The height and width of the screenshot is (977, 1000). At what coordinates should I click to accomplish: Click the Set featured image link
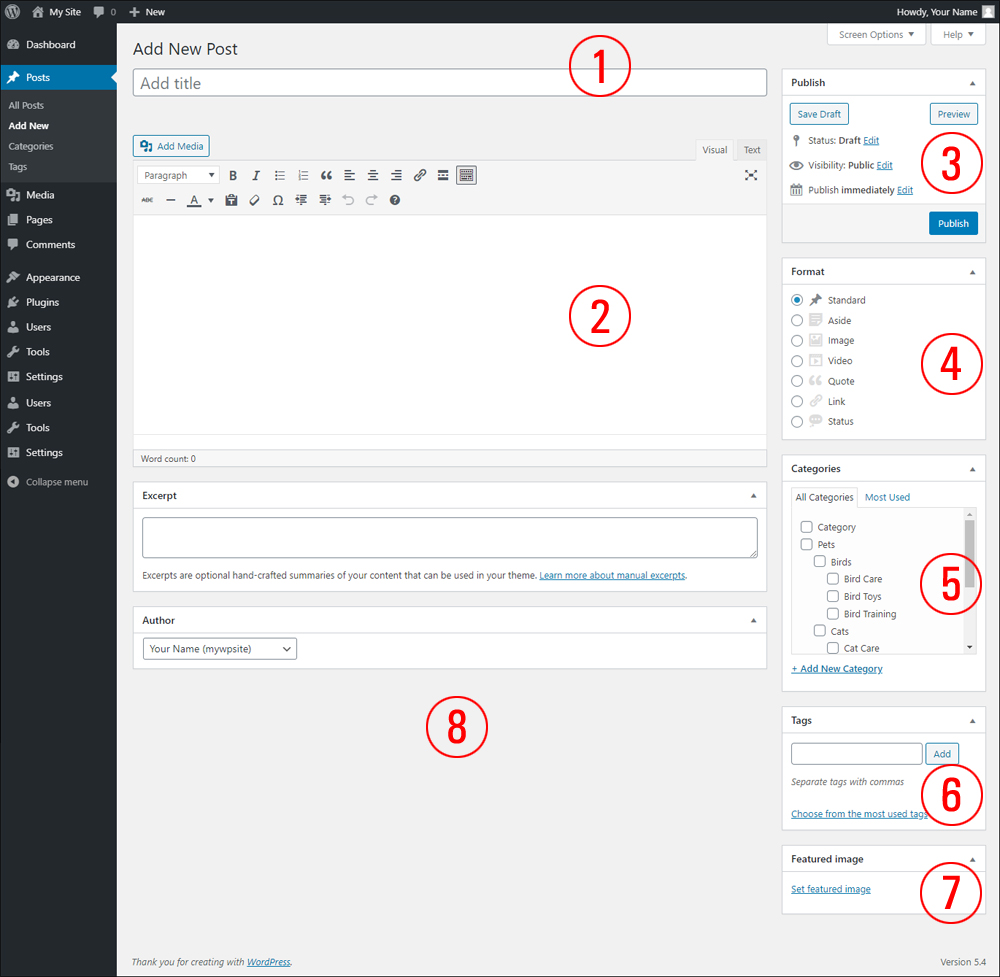(830, 889)
